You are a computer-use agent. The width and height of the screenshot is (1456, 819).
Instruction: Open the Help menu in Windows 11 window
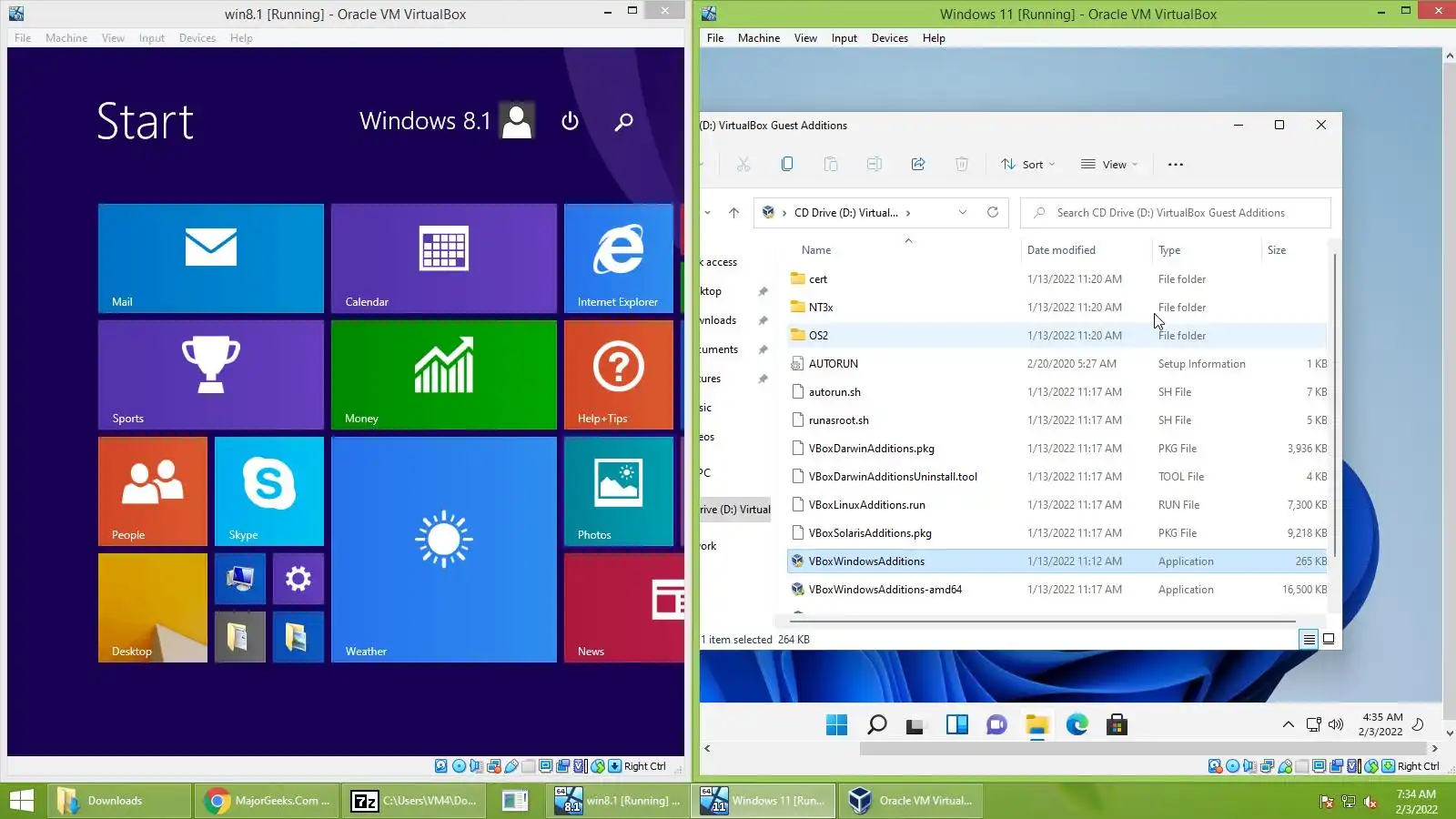point(934,38)
